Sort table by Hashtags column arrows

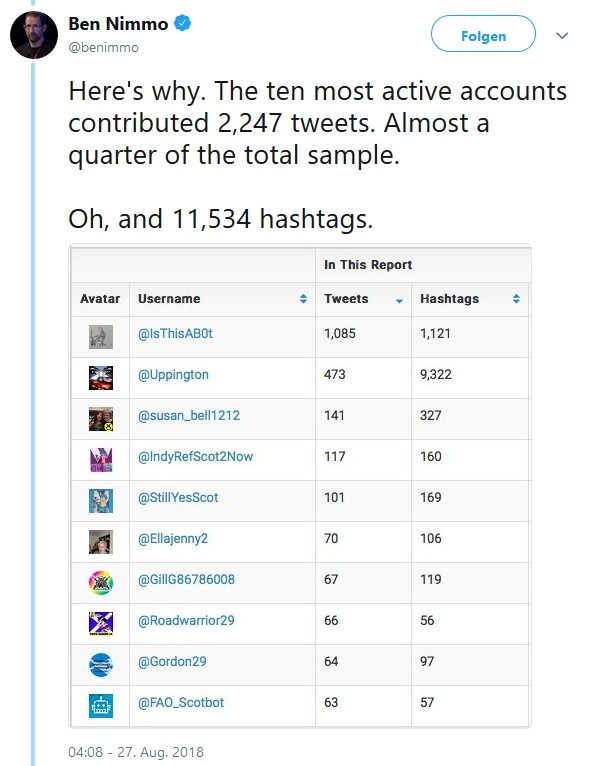pos(516,299)
